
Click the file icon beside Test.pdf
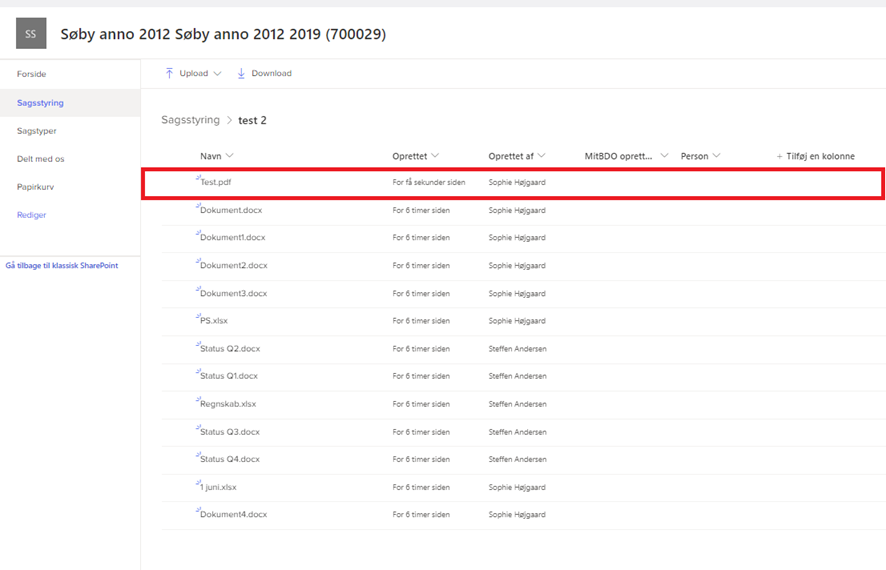pyautogui.click(x=198, y=180)
